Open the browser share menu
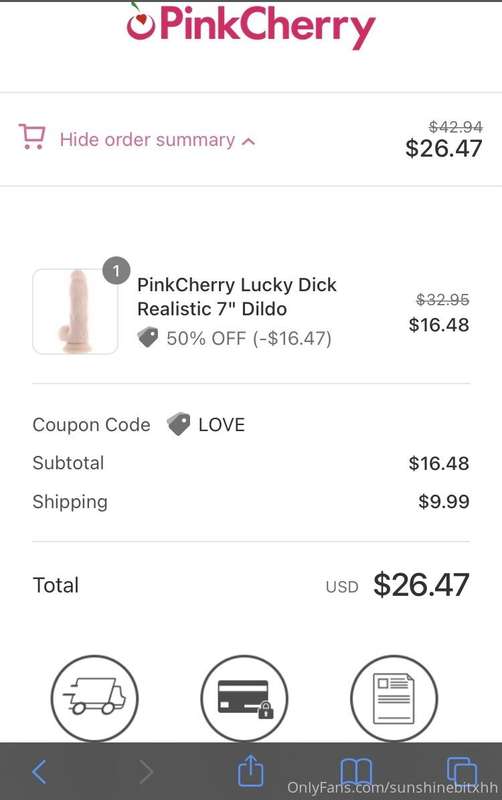The width and height of the screenshot is (502, 800). [x=250, y=770]
